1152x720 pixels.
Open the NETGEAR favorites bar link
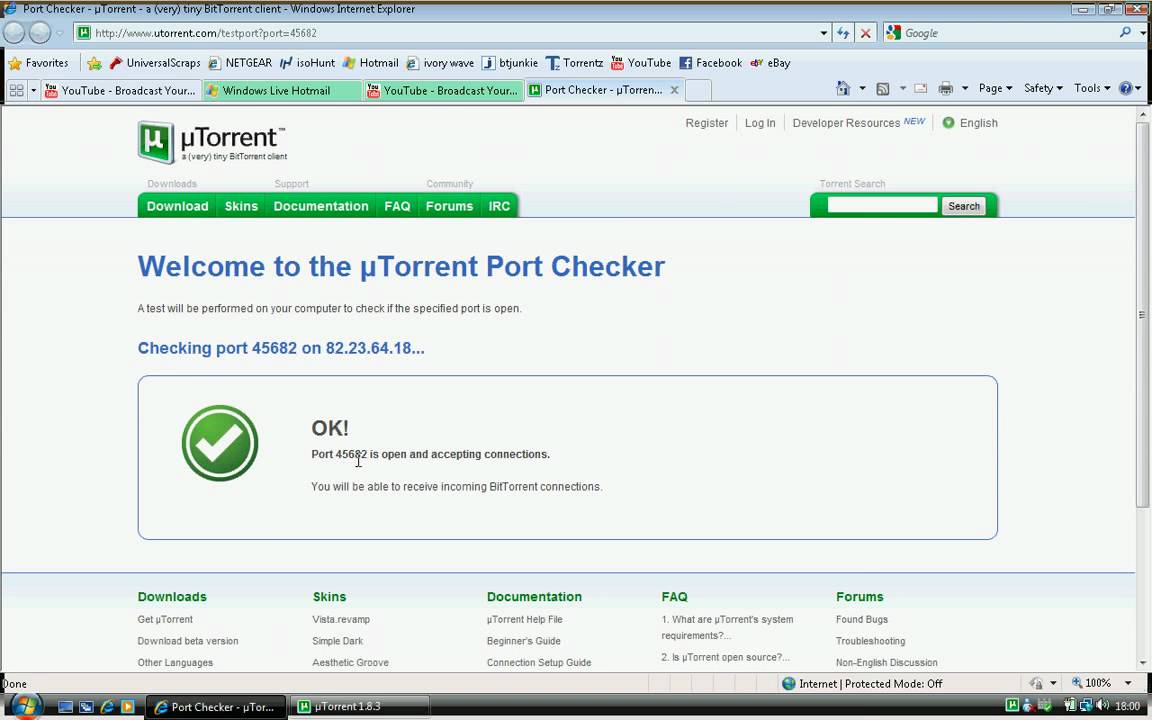click(240, 63)
